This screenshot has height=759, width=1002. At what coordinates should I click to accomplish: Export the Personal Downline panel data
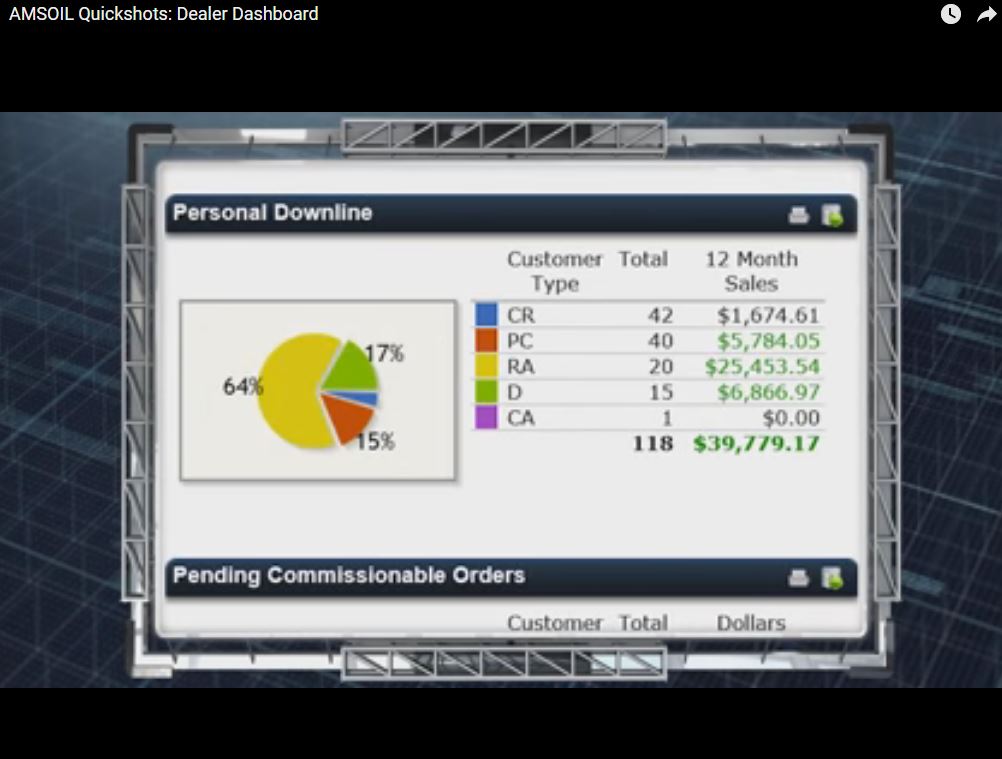coord(833,215)
